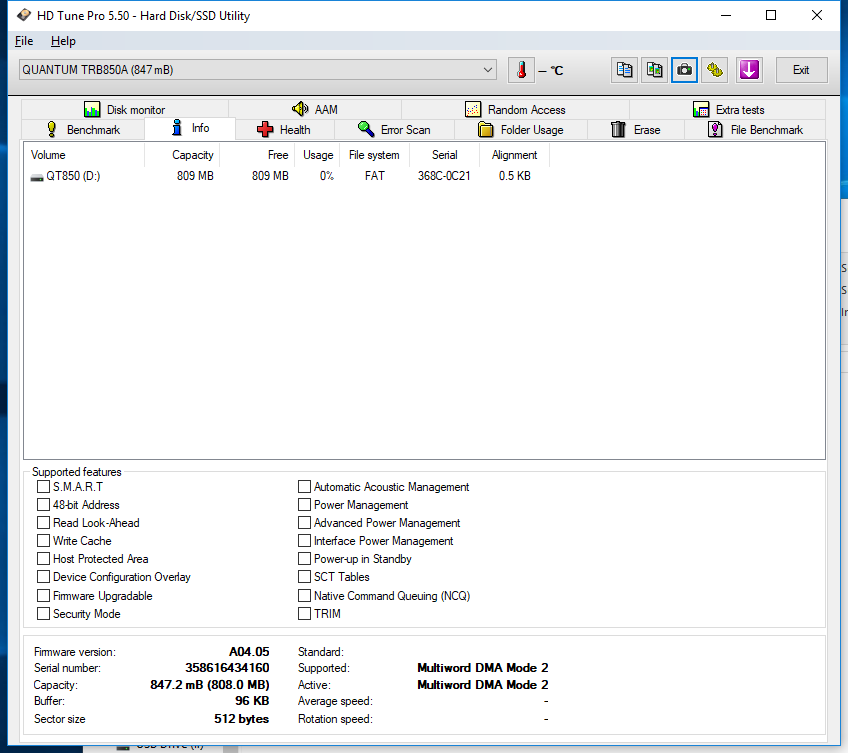Switch to the Benchmark tab
Screen dimensions: 848x753
click(x=83, y=129)
